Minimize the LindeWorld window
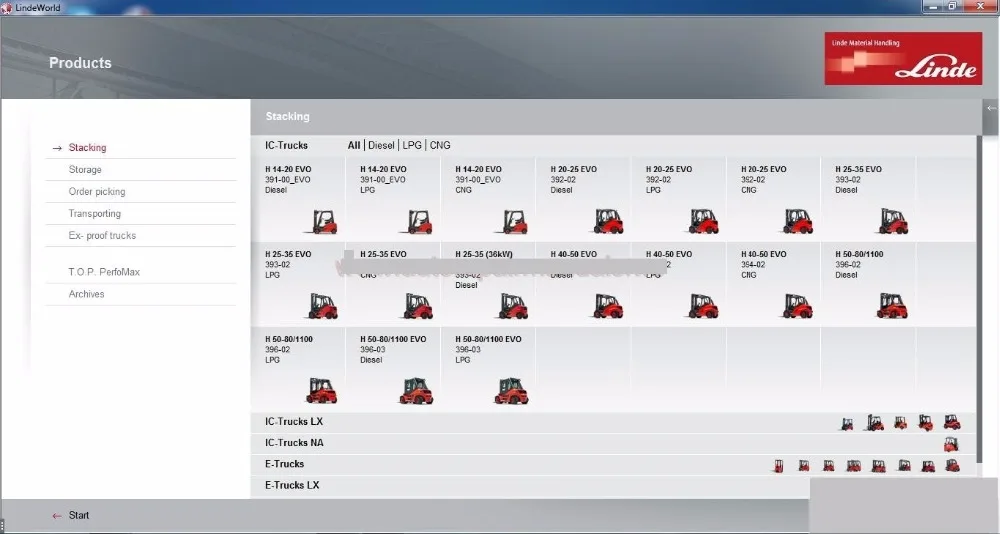 (x=933, y=6)
